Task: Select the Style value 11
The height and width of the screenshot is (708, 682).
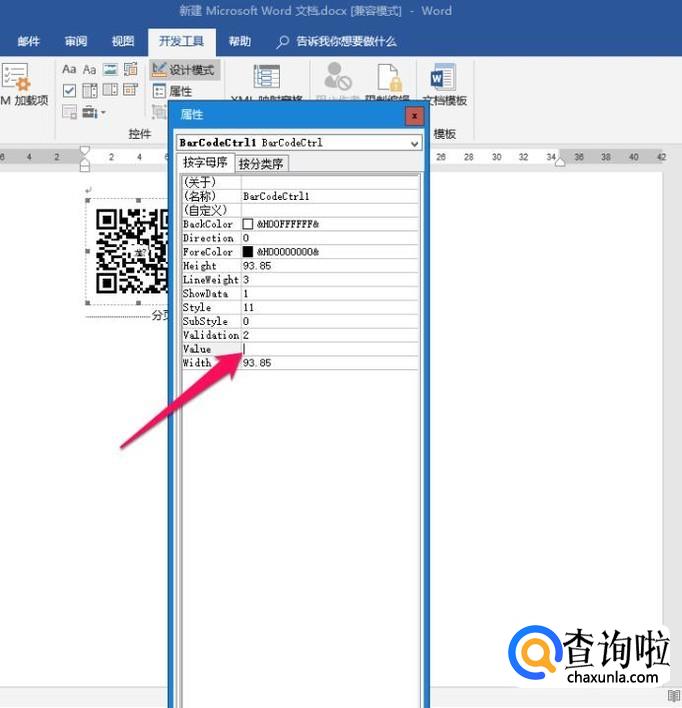Action: tap(330, 307)
